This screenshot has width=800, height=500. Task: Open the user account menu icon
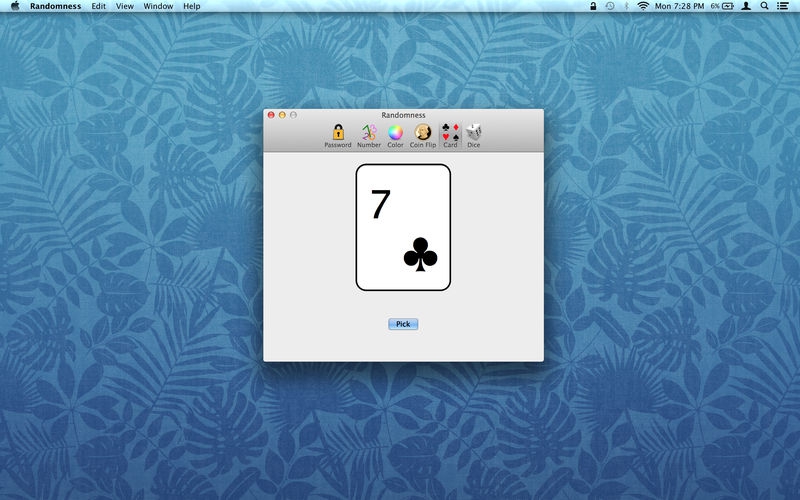pyautogui.click(x=746, y=6)
